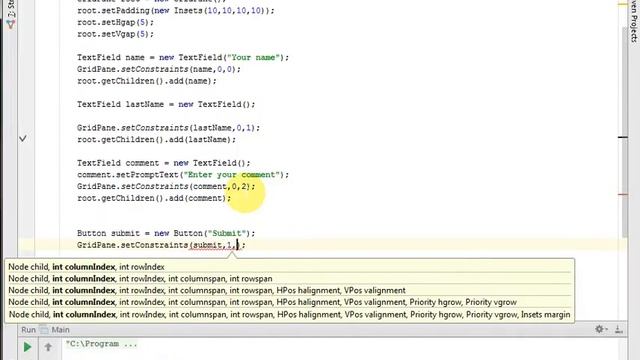Click the "Your name" string literal
This screenshot has width=640, height=360.
coord(253,58)
